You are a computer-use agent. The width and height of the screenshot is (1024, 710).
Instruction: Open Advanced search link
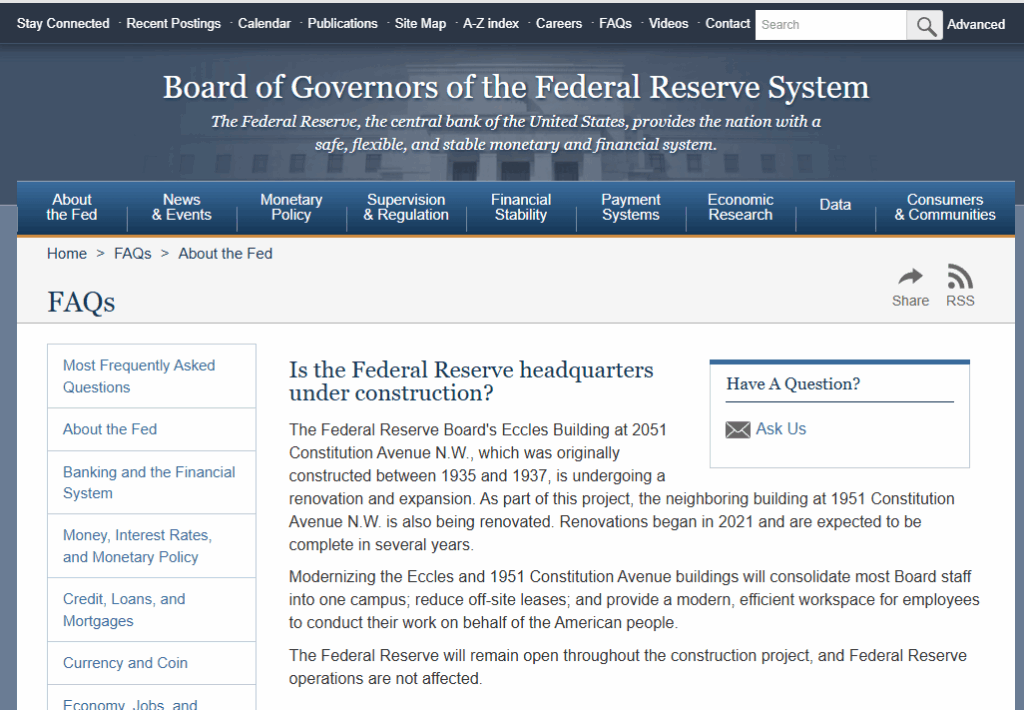point(976,25)
